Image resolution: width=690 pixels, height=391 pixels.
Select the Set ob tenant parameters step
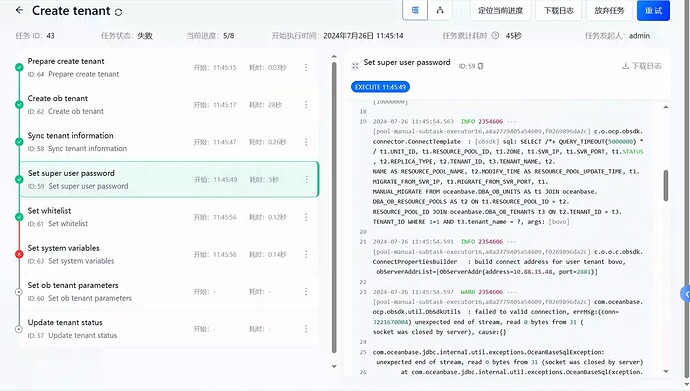click(x=169, y=292)
